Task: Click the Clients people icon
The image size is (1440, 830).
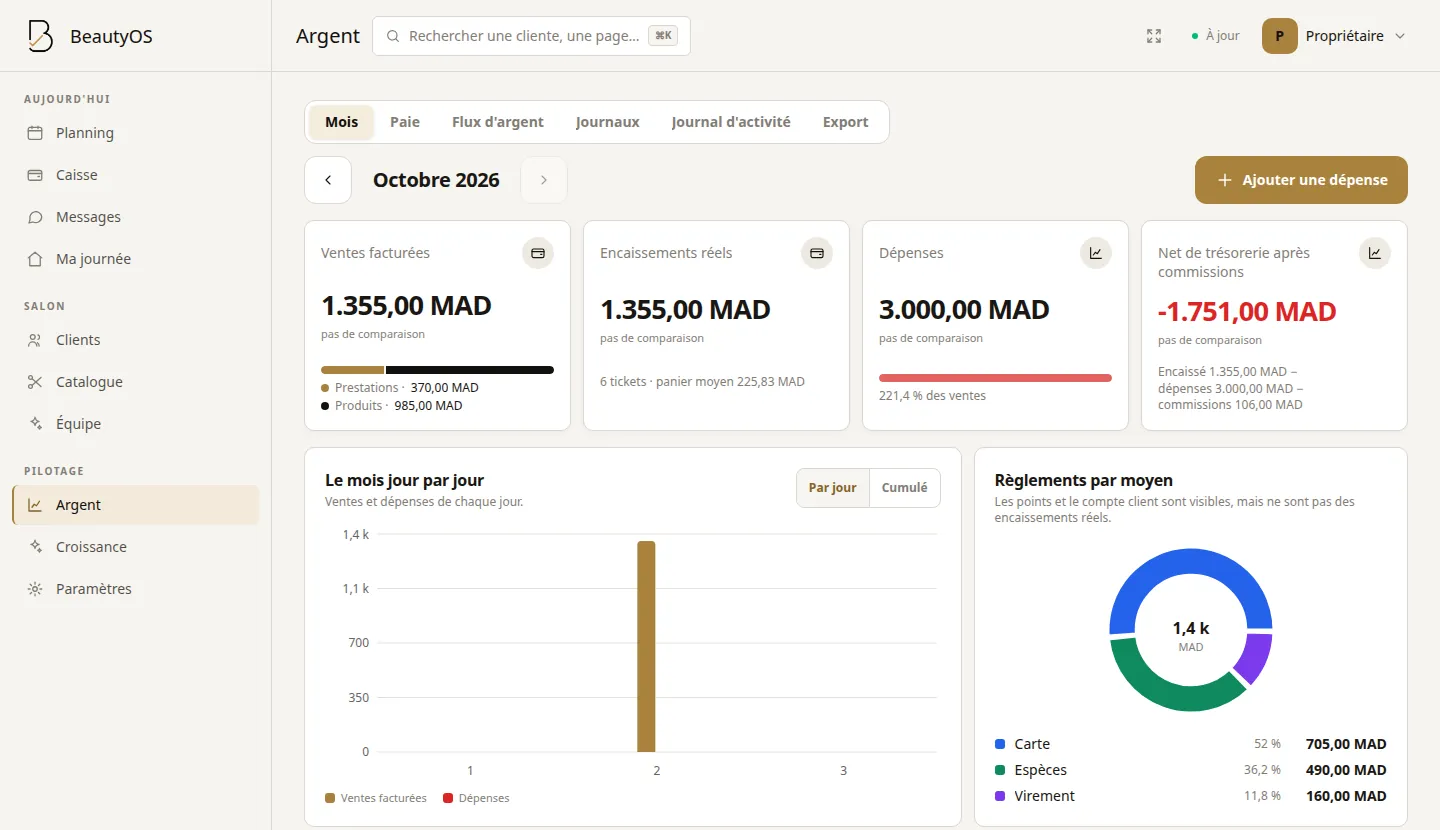Action: 35,340
